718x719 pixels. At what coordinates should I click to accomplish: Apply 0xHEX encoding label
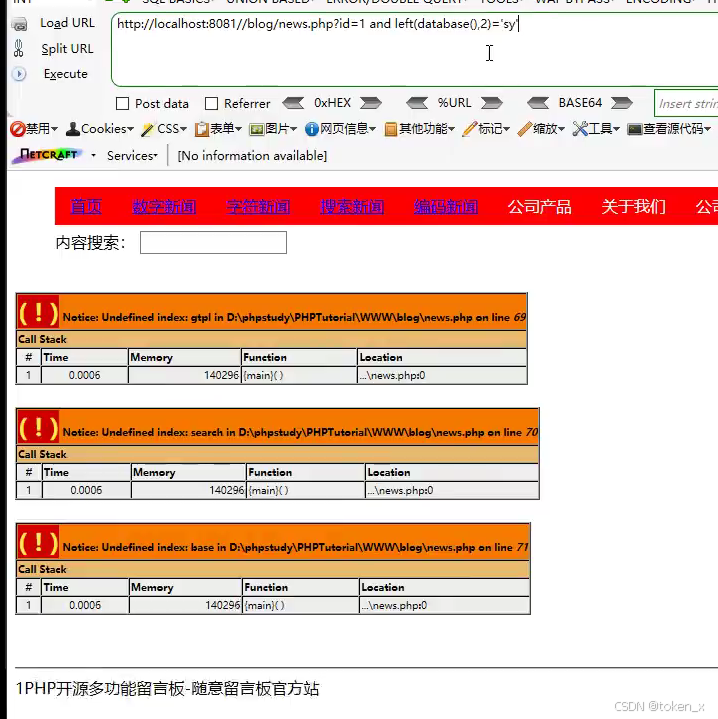[x=332, y=103]
